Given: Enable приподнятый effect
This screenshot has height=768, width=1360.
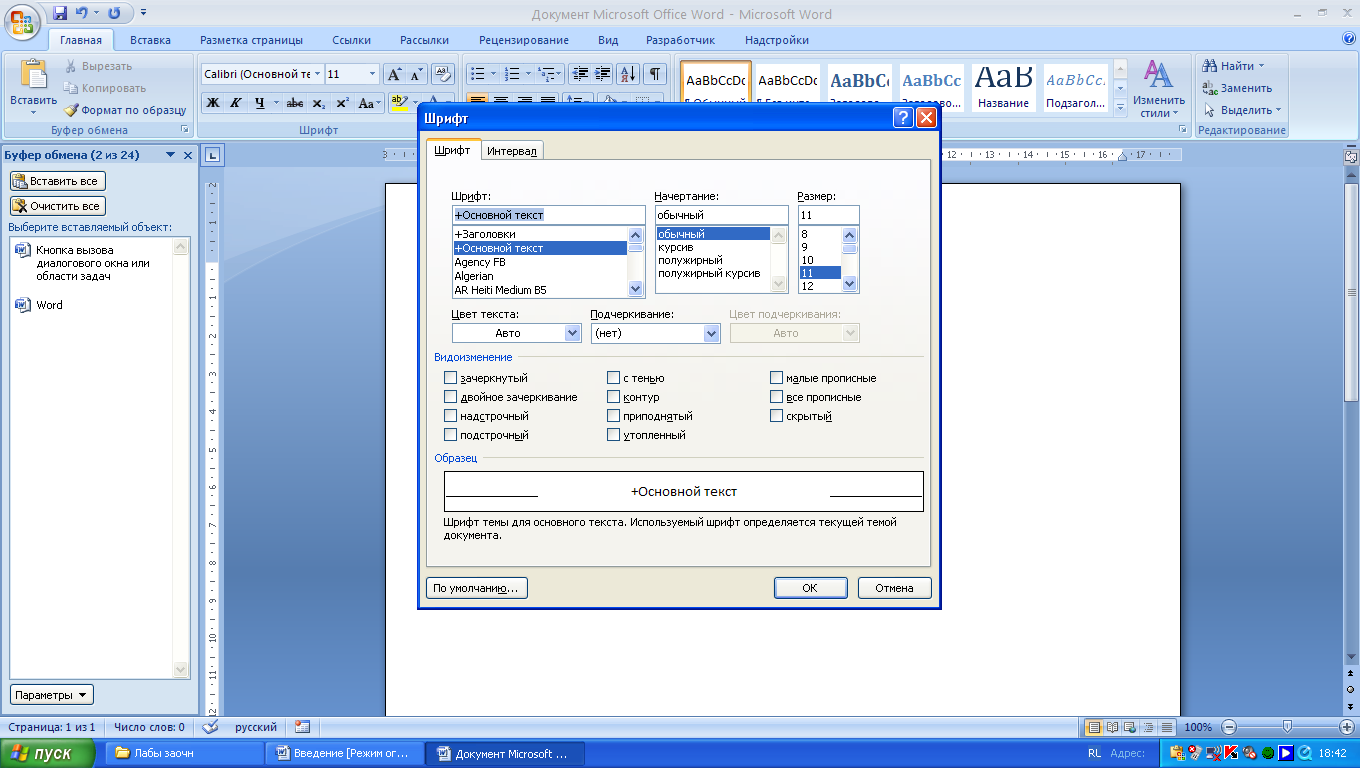Looking at the screenshot, I should [x=613, y=416].
